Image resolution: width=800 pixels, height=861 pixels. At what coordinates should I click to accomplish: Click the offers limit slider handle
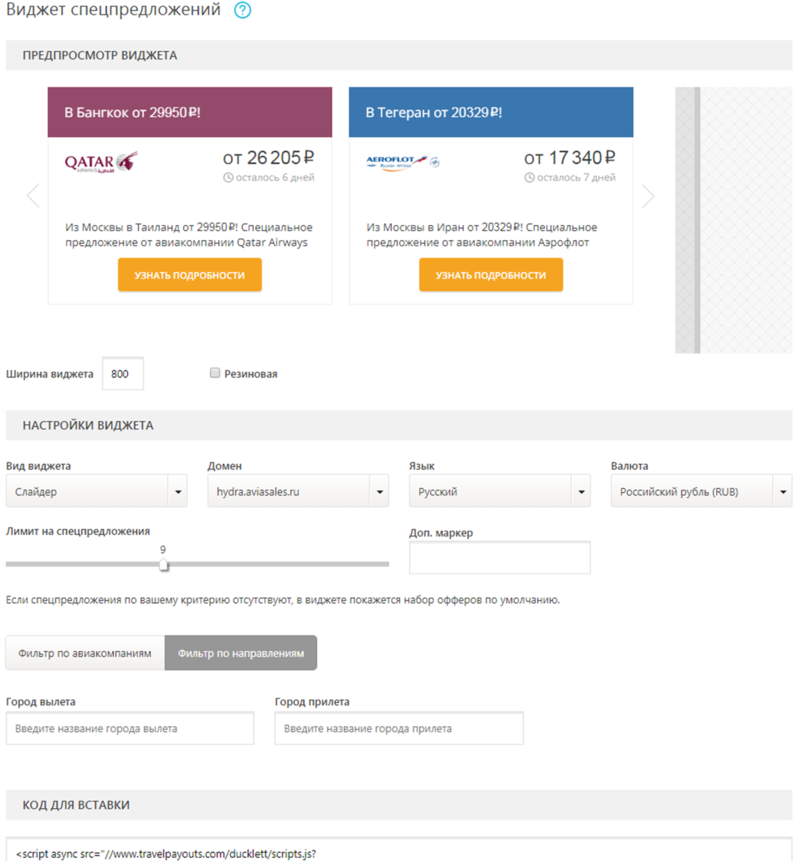tap(164, 565)
